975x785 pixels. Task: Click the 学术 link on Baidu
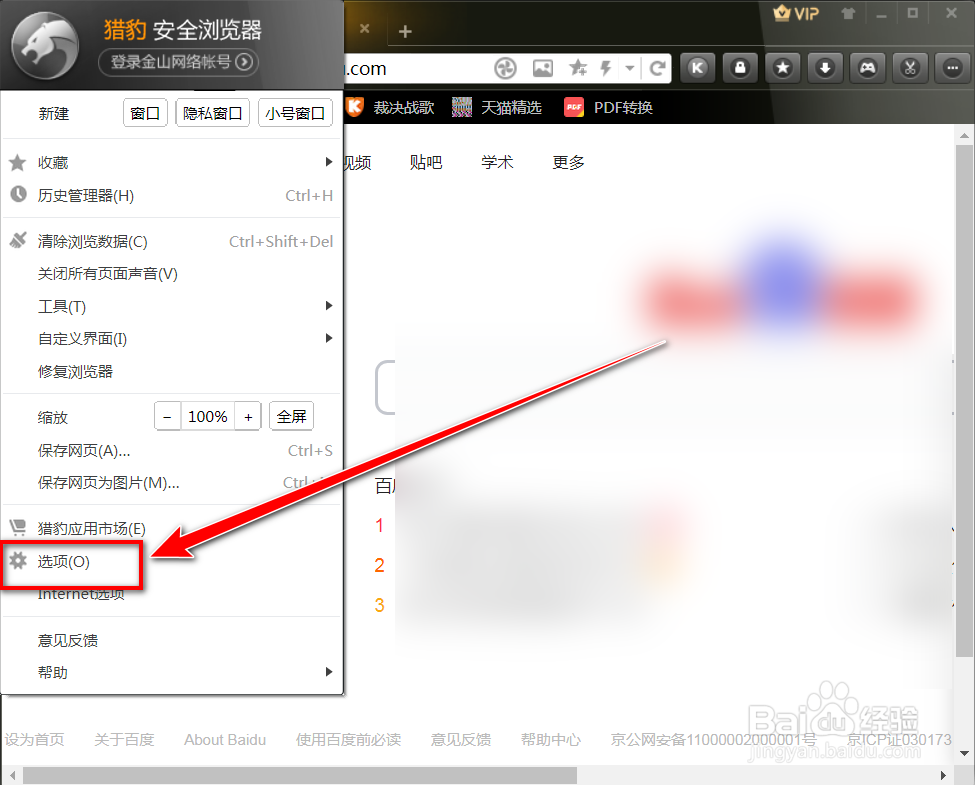click(497, 162)
